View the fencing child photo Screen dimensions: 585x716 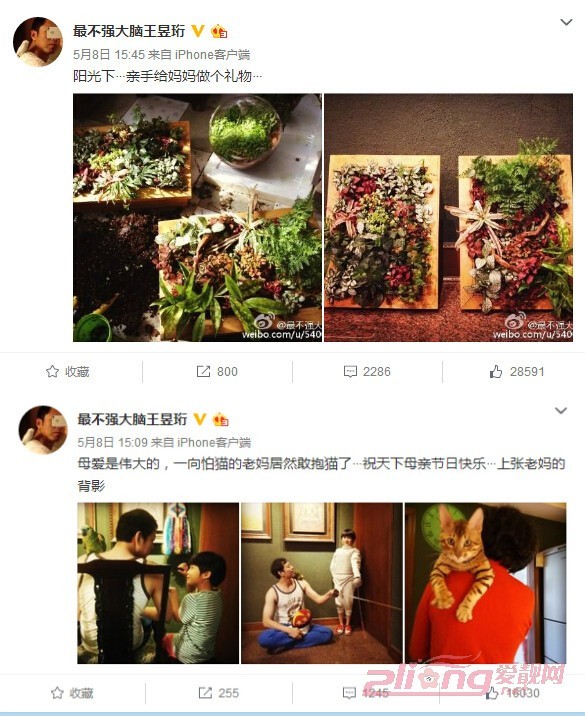(322, 583)
